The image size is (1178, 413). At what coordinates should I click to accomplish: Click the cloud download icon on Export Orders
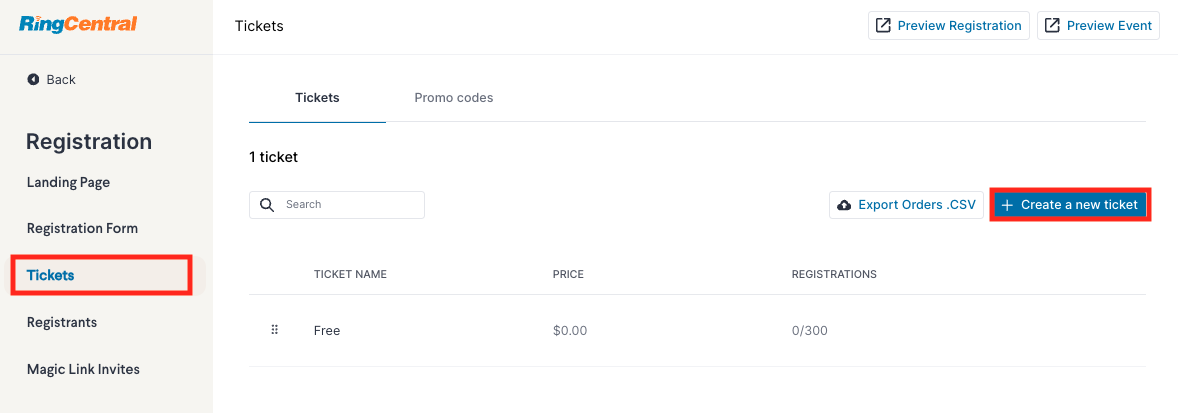(x=844, y=205)
